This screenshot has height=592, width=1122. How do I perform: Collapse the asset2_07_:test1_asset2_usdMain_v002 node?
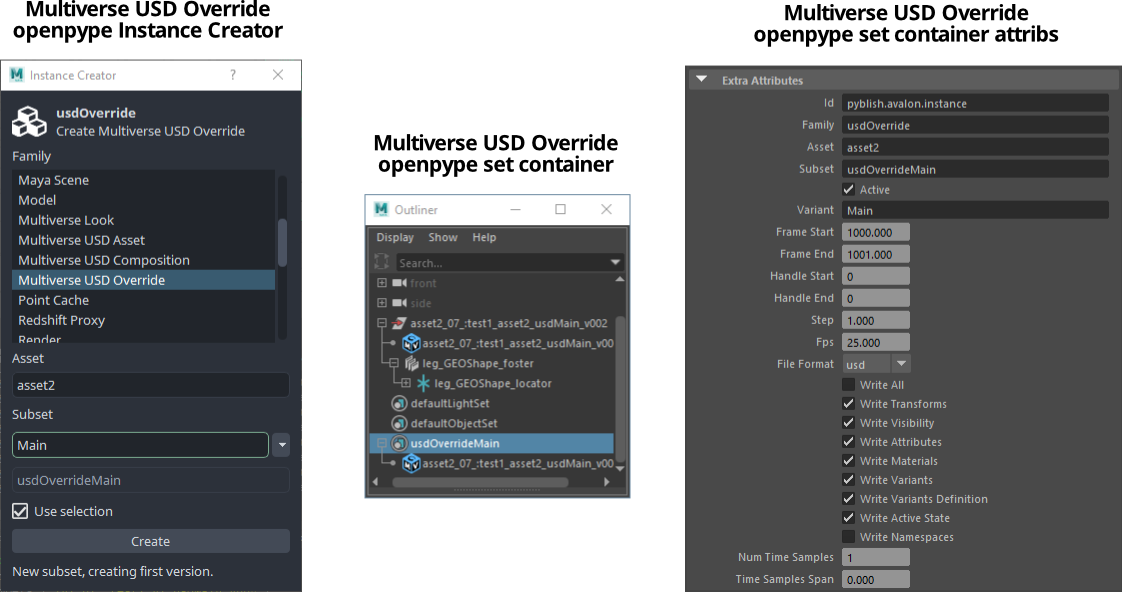coord(382,323)
